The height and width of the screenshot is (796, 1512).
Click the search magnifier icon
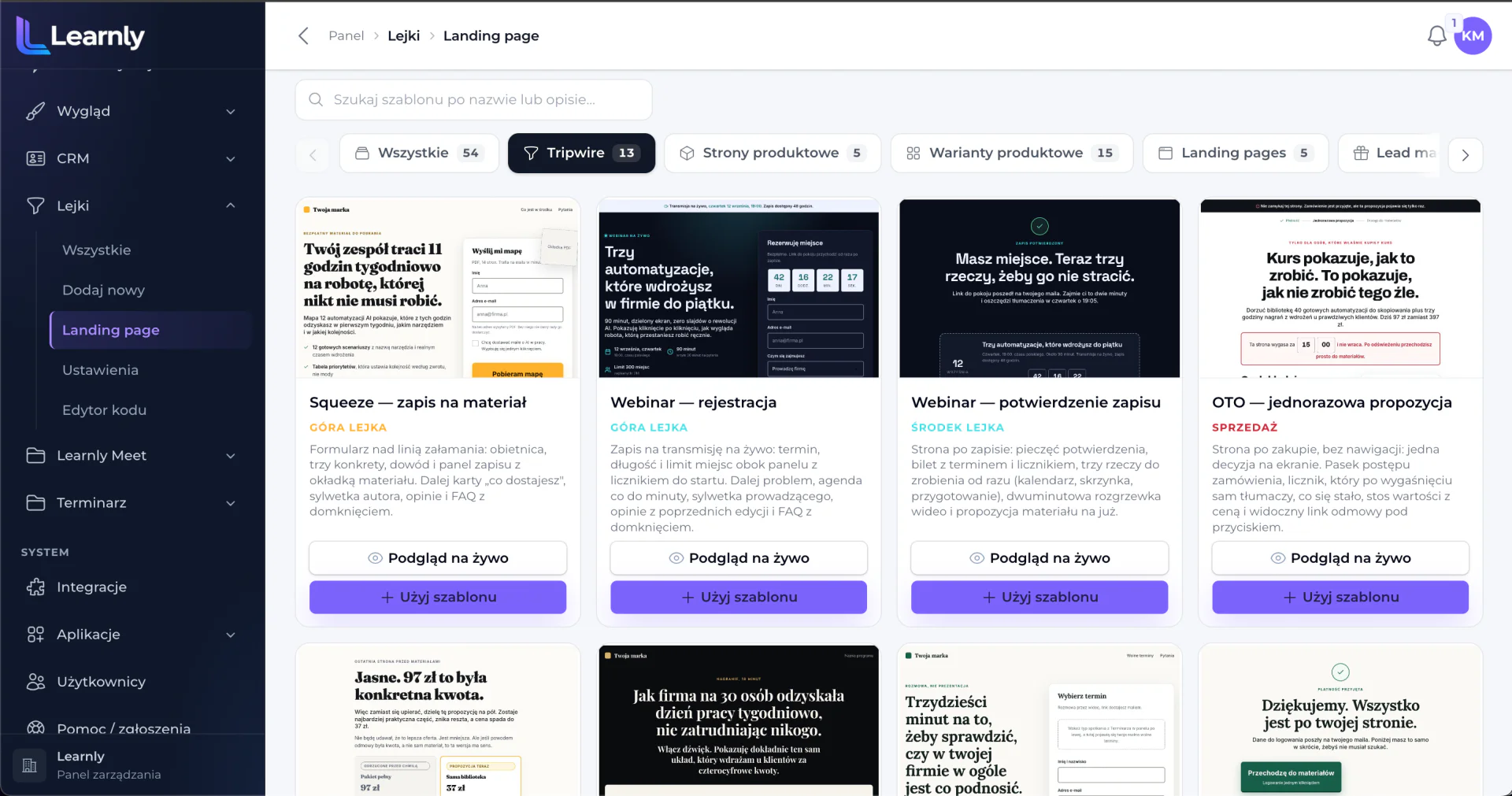click(x=316, y=99)
